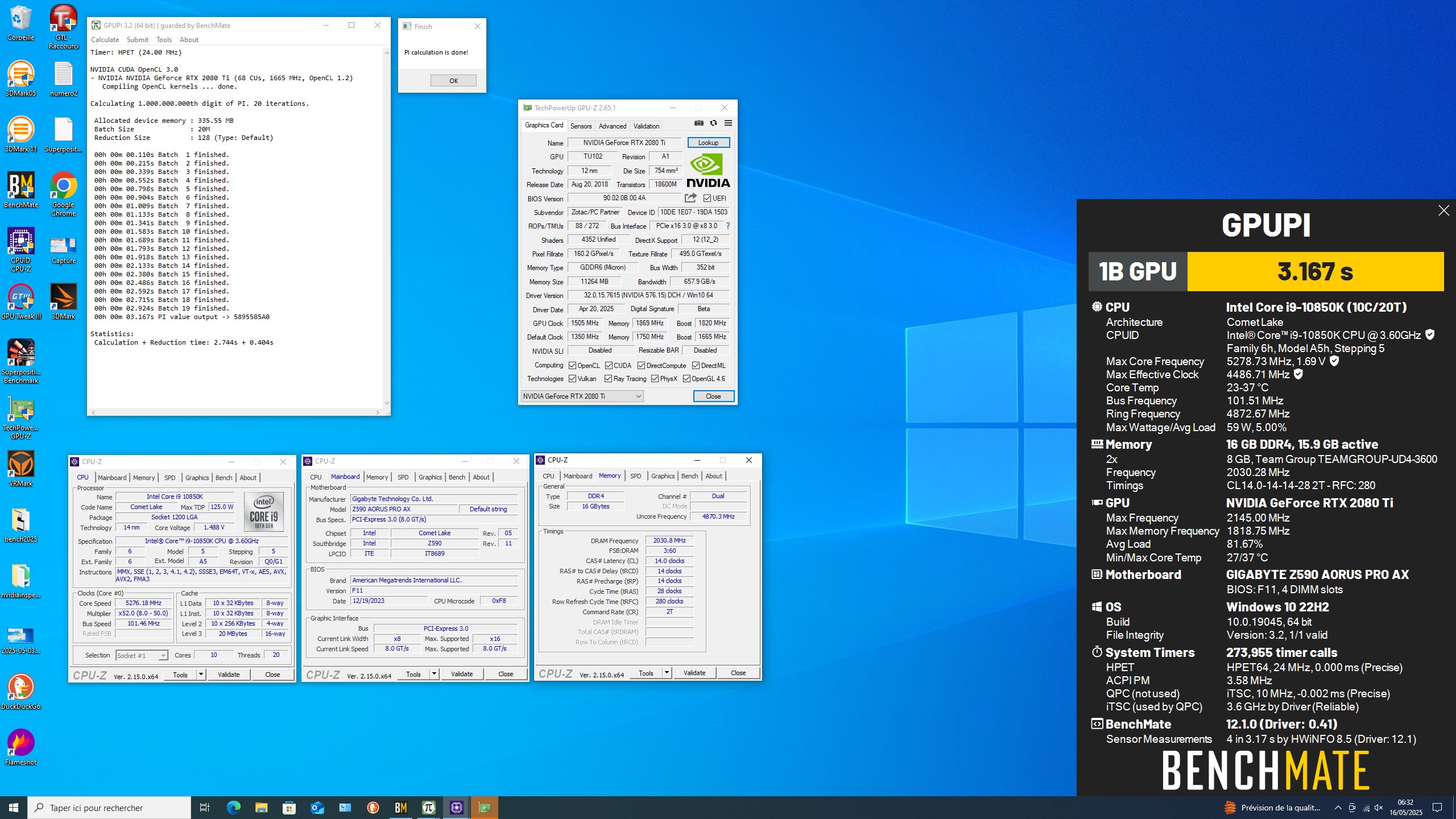1456x819 pixels.
Task: Click the Close button in GPU-Z
Action: (x=713, y=396)
